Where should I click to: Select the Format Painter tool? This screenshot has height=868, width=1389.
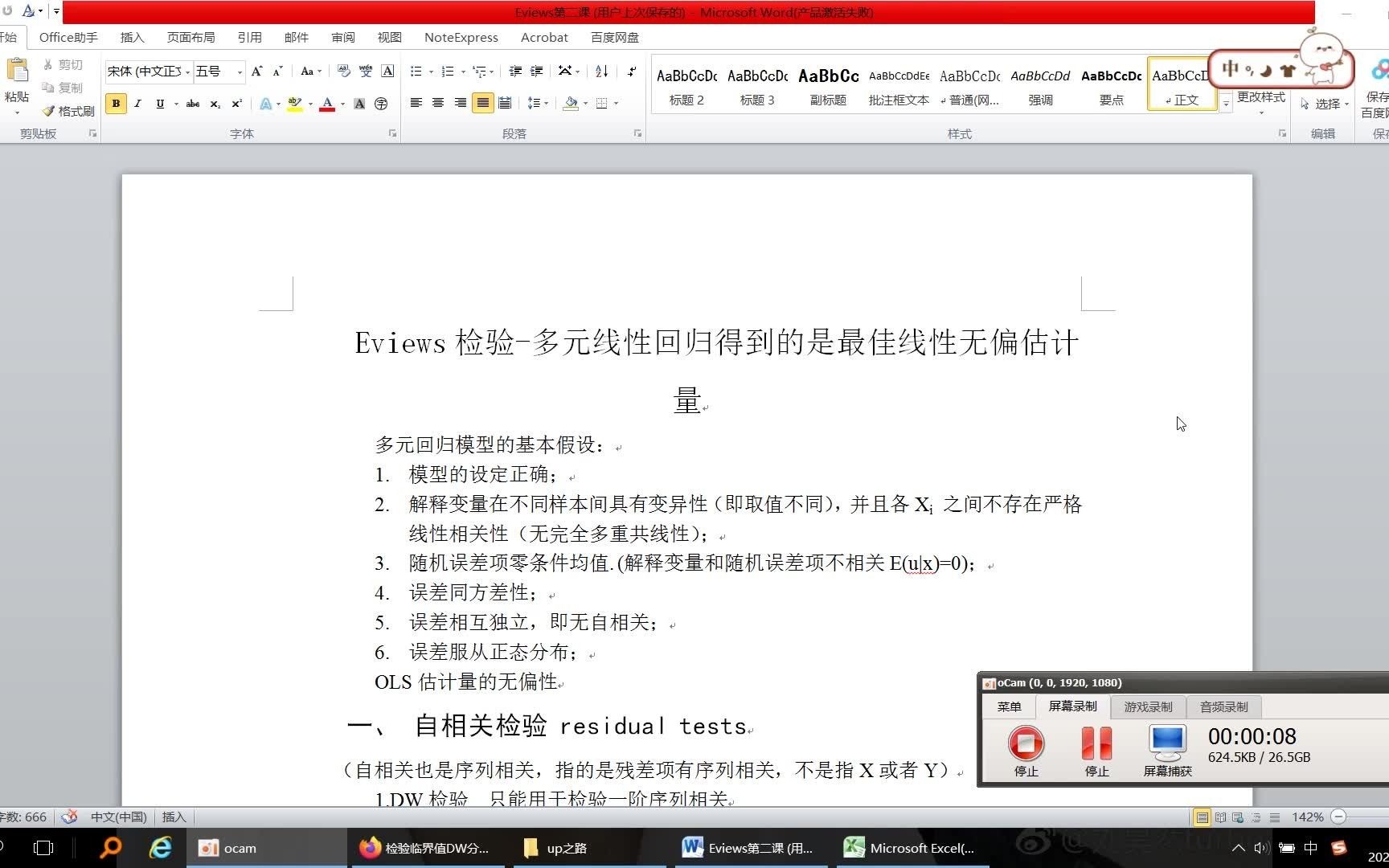click(70, 111)
